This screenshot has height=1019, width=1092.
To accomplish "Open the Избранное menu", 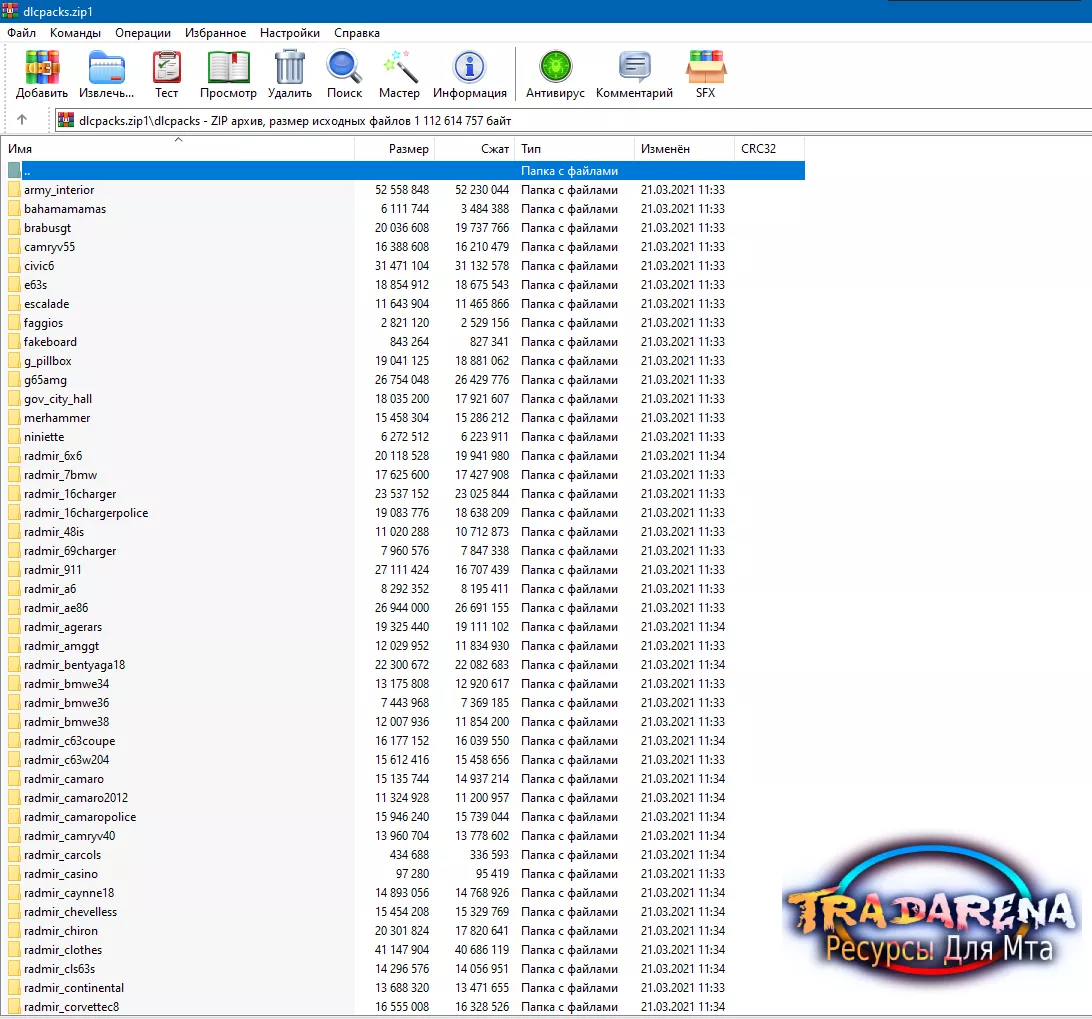I will [x=215, y=33].
